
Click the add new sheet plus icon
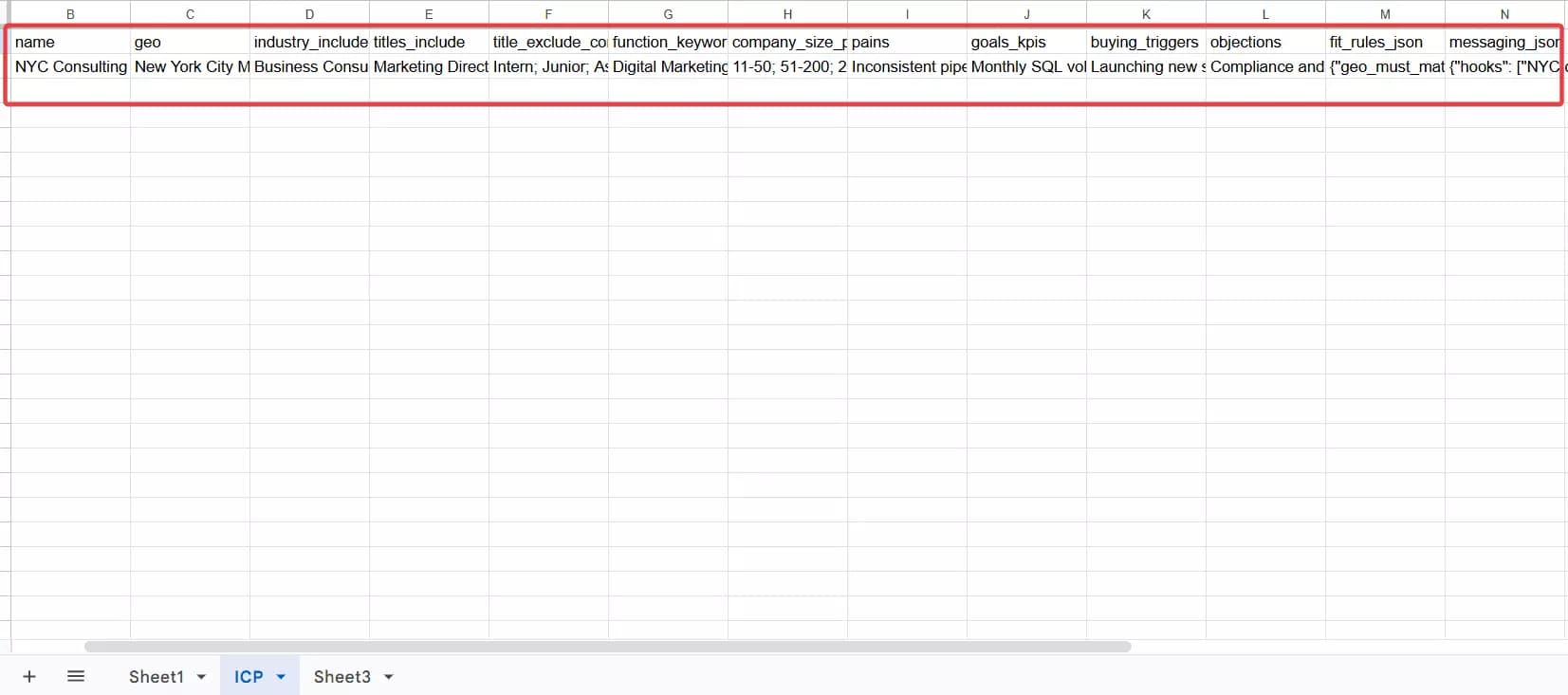29,676
